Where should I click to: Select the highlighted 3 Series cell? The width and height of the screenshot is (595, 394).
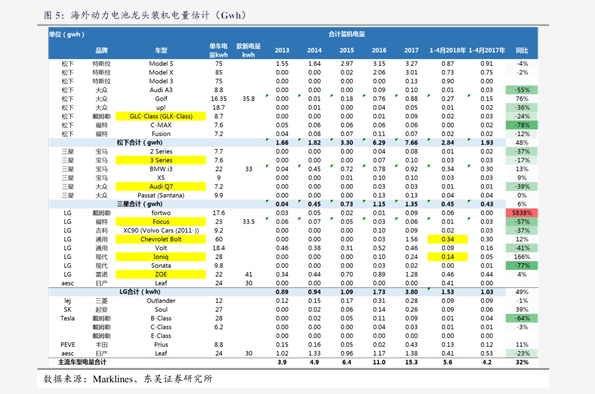161,160
